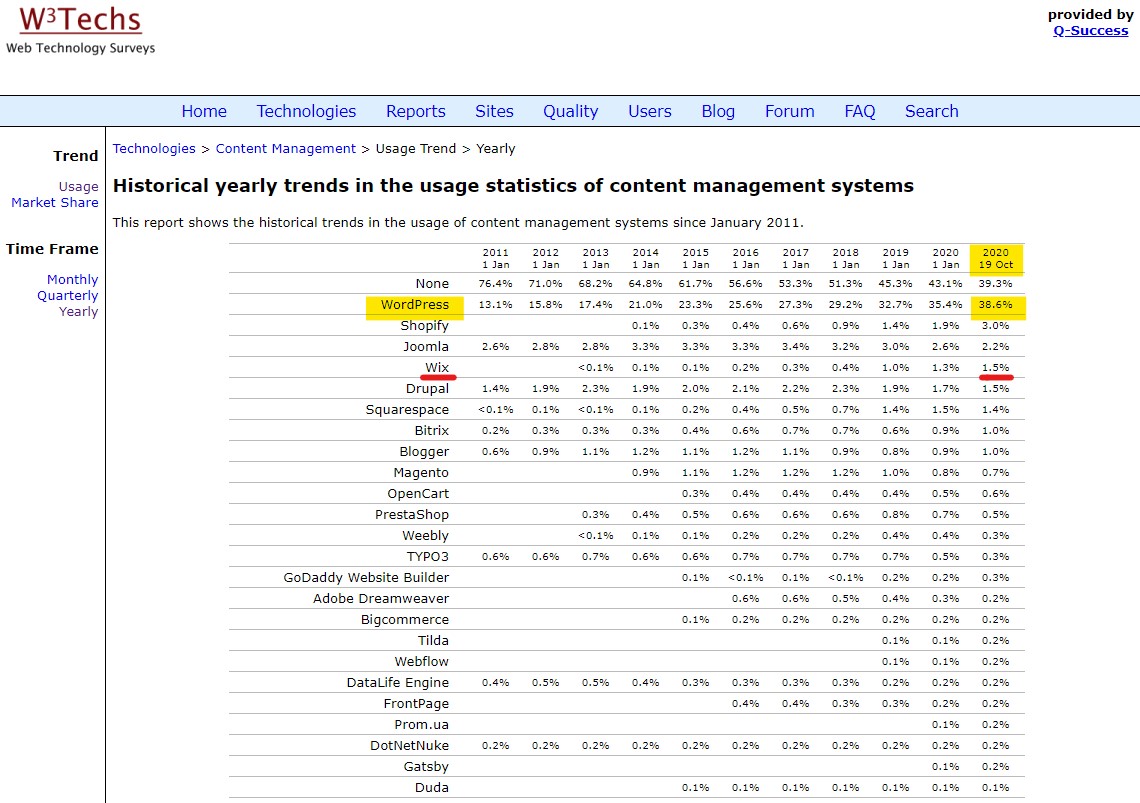Click the GoDaddy Website Builder row label
This screenshot has width=1140, height=803.
[x=366, y=578]
